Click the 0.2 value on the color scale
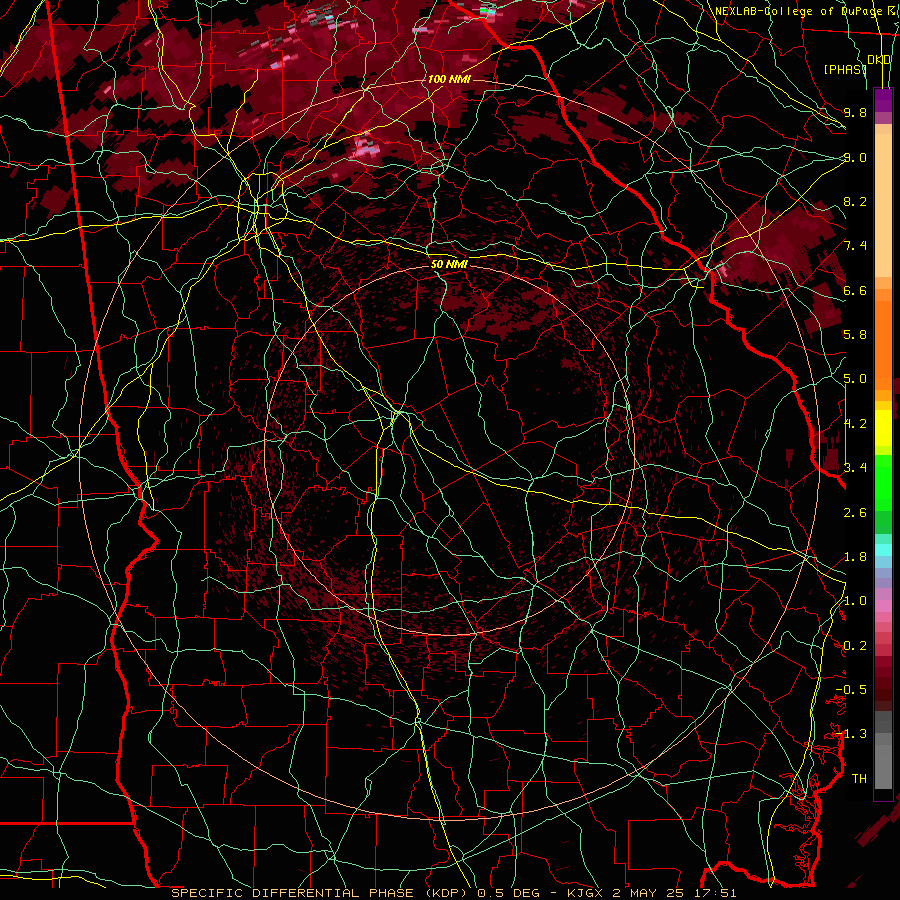Screen dimensions: 900x900 point(855,646)
